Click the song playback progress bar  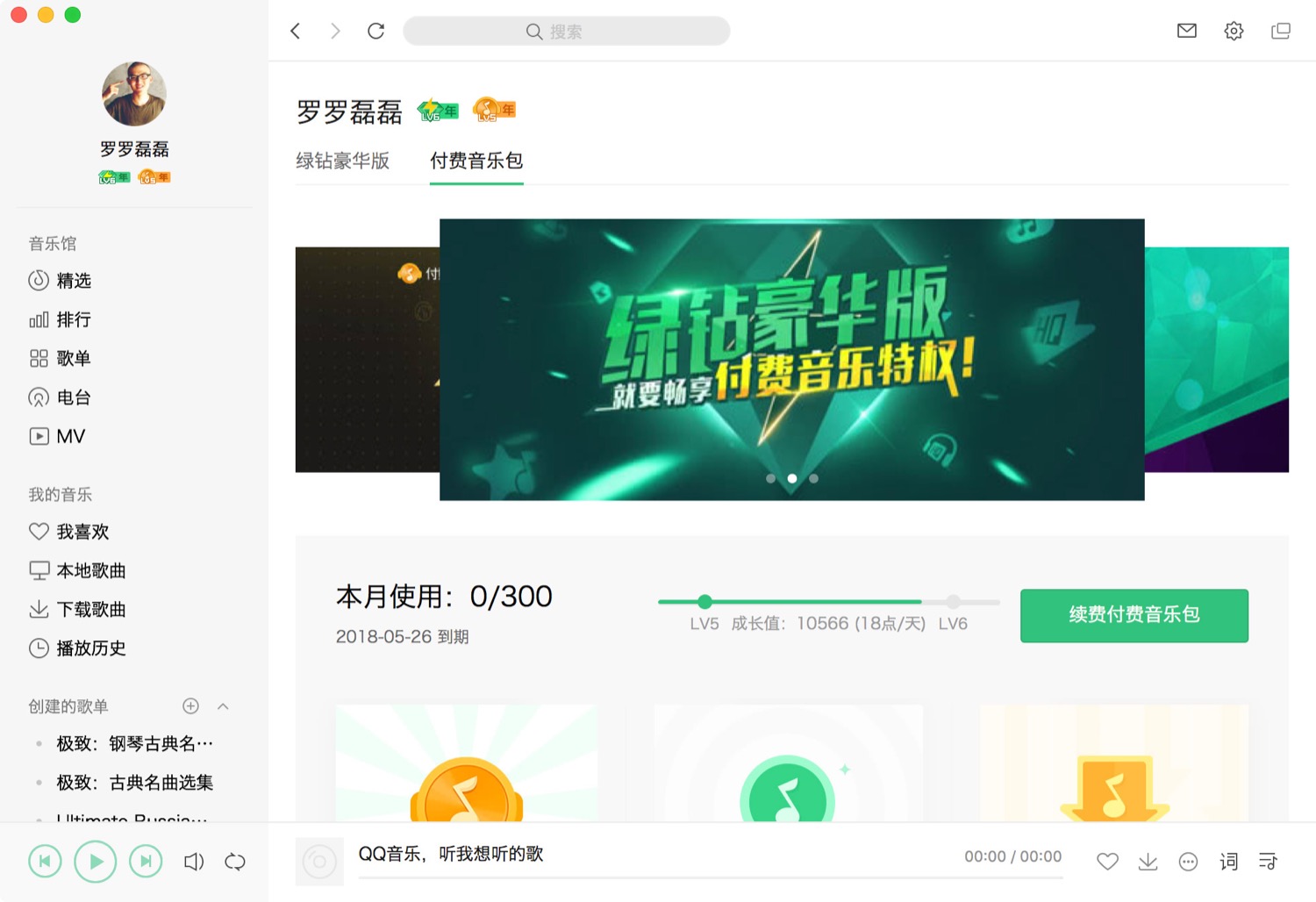point(711,877)
